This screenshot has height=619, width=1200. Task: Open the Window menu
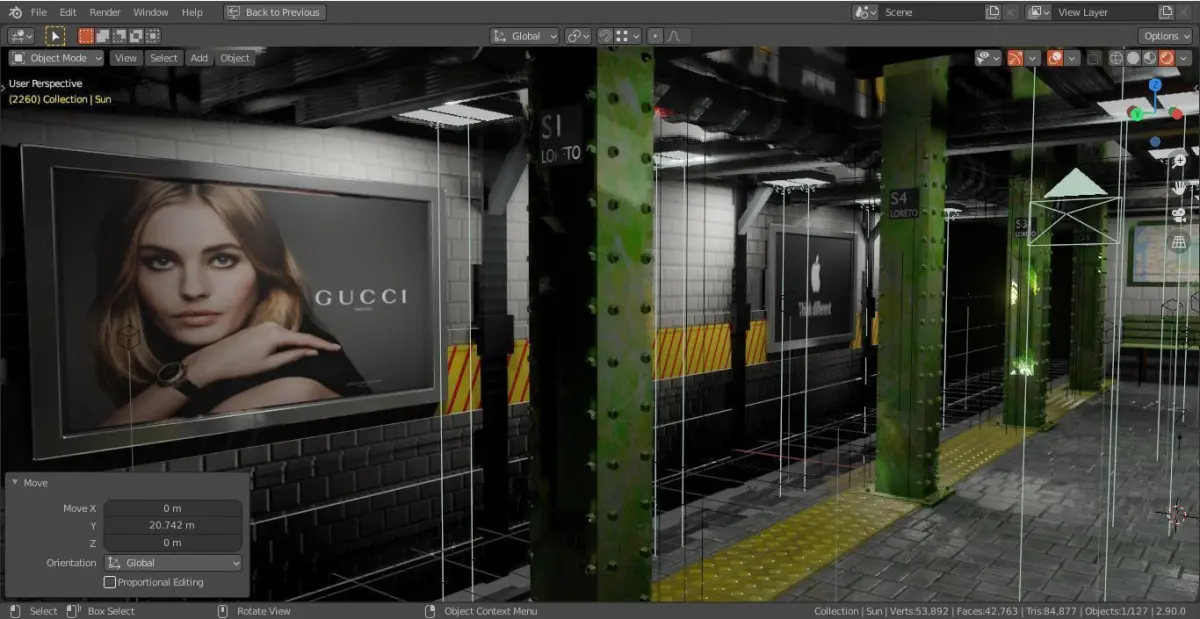click(x=151, y=12)
